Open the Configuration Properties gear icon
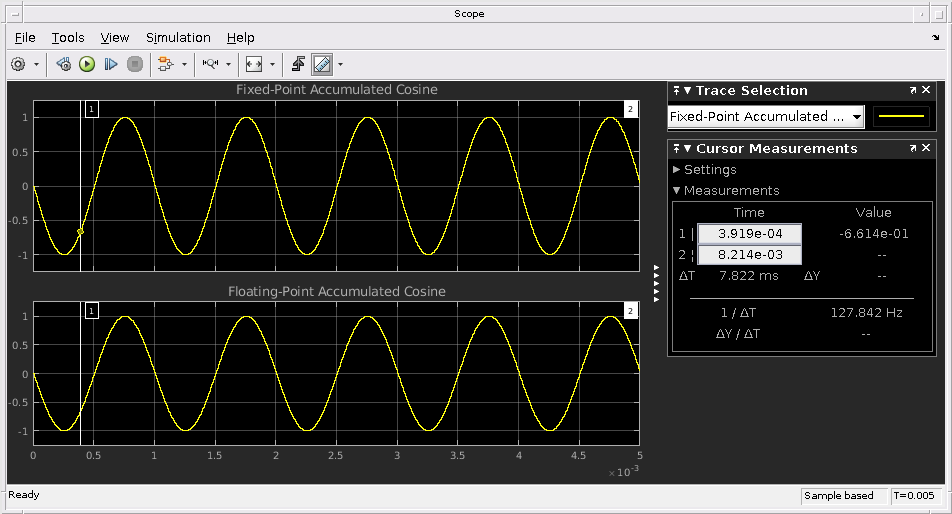Viewport: 952px width, 514px height. [18, 64]
